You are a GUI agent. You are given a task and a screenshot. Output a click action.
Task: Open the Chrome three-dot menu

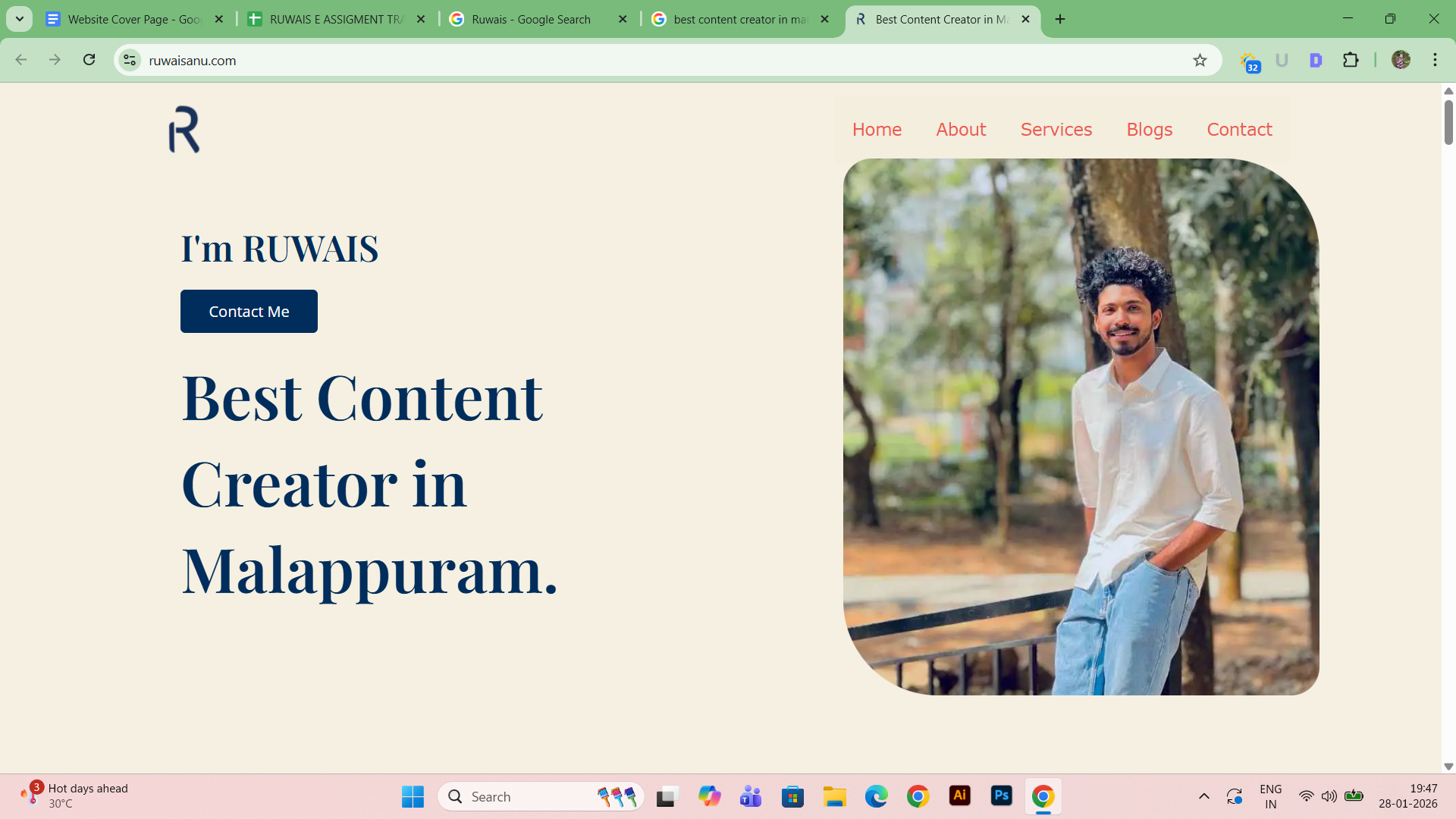click(x=1435, y=60)
